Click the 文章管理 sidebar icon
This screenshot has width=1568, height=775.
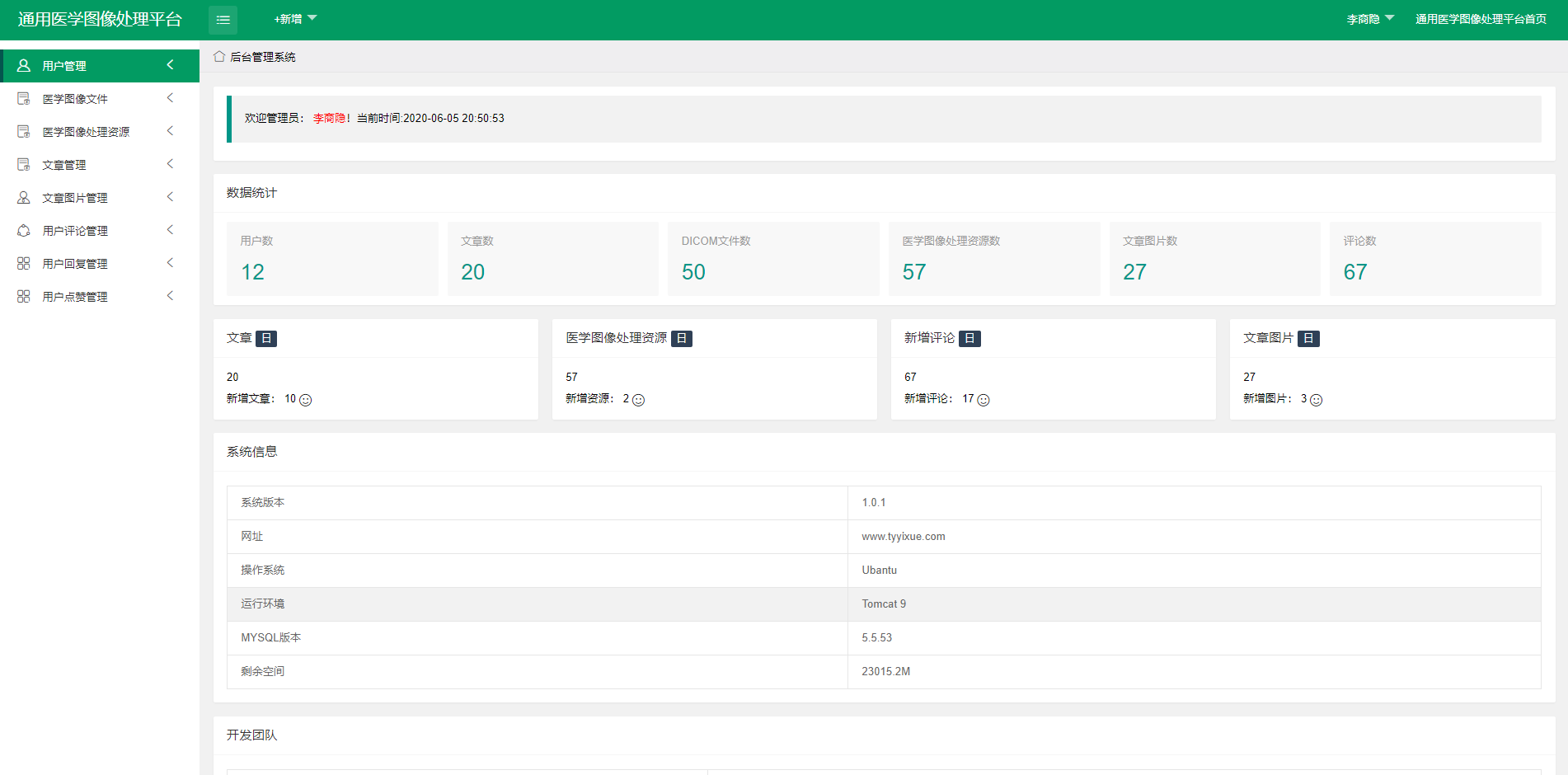click(24, 164)
